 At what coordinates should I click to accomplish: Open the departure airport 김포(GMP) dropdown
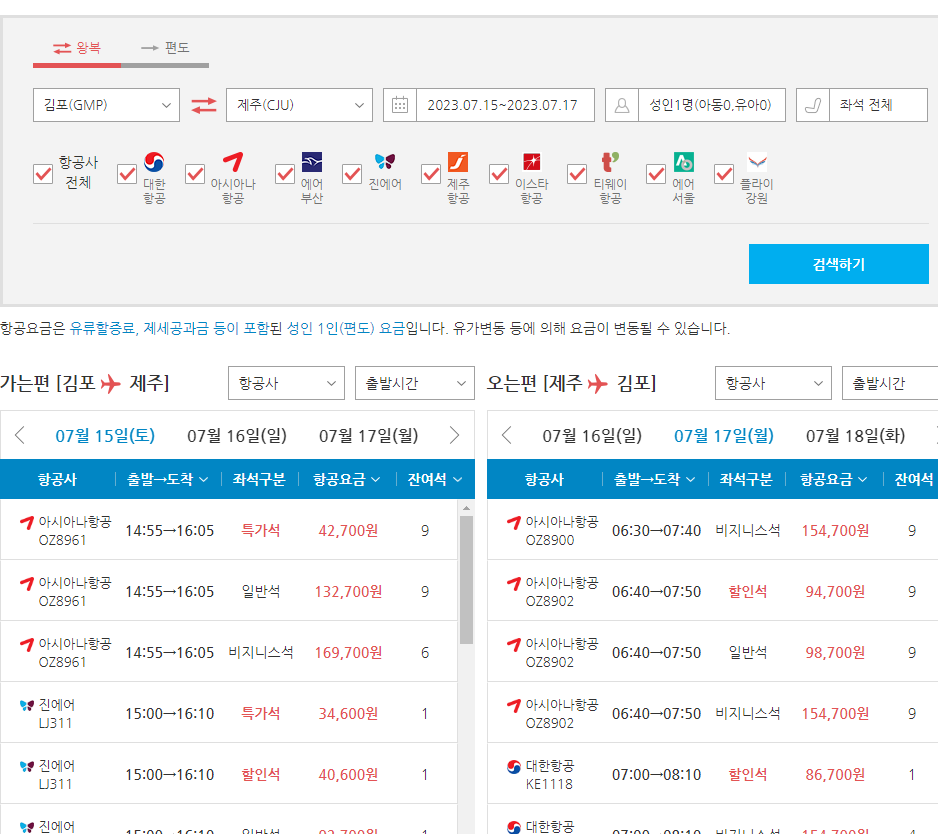[105, 105]
